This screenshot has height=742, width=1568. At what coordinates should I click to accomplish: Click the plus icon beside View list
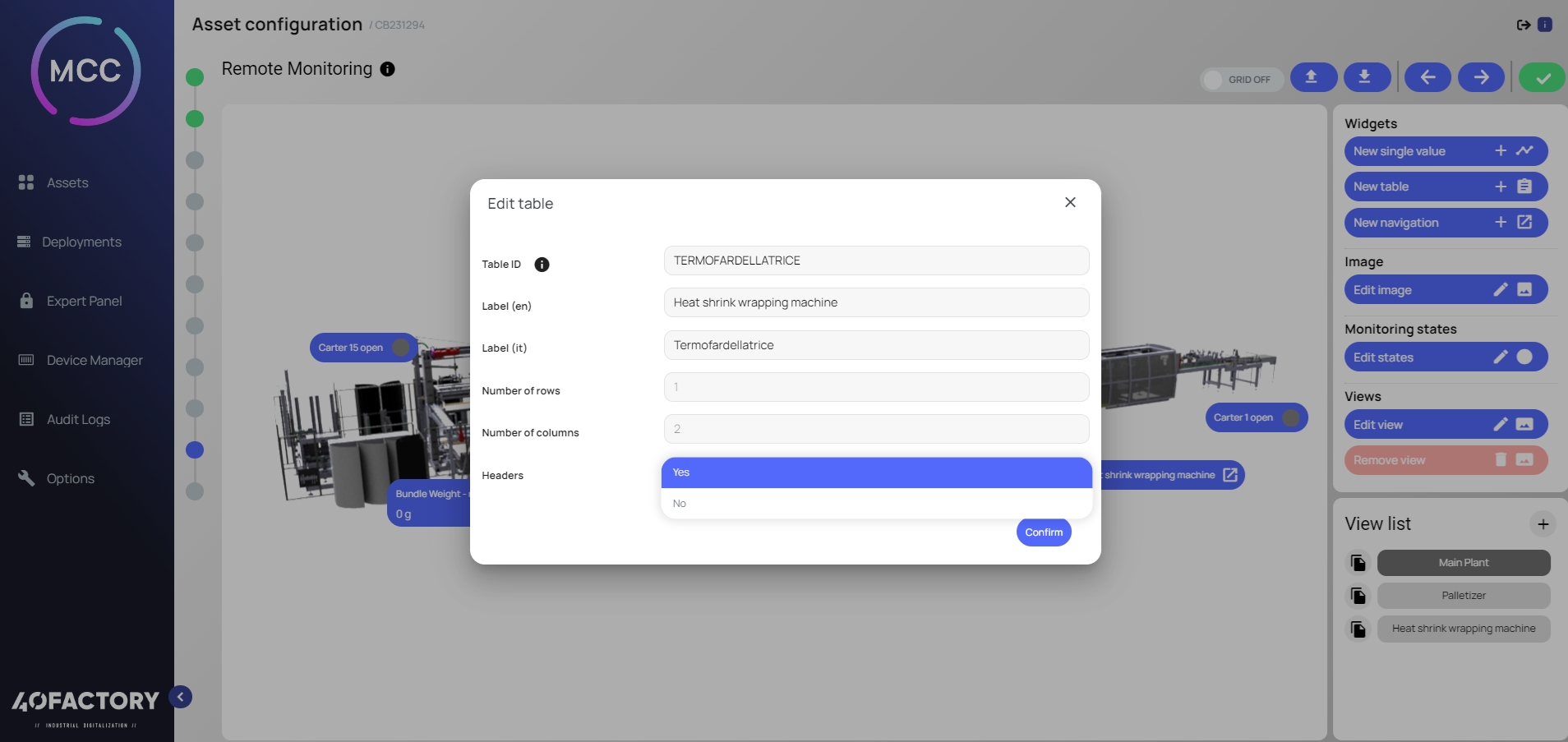pyautogui.click(x=1543, y=524)
